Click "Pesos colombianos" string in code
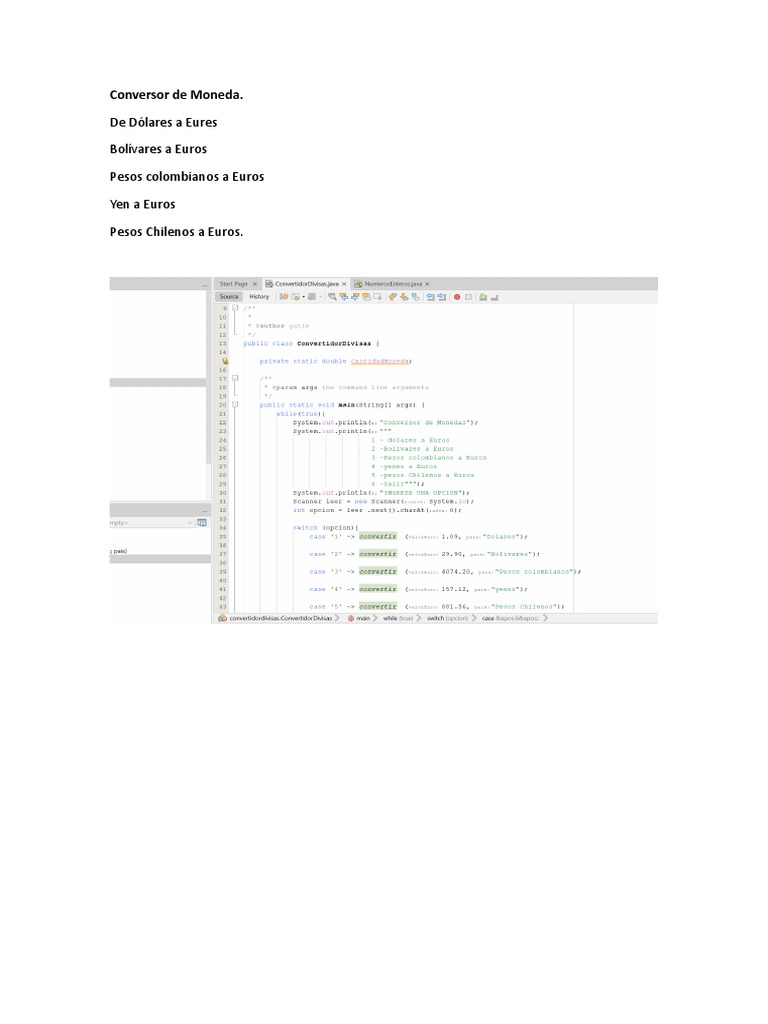 534,571
